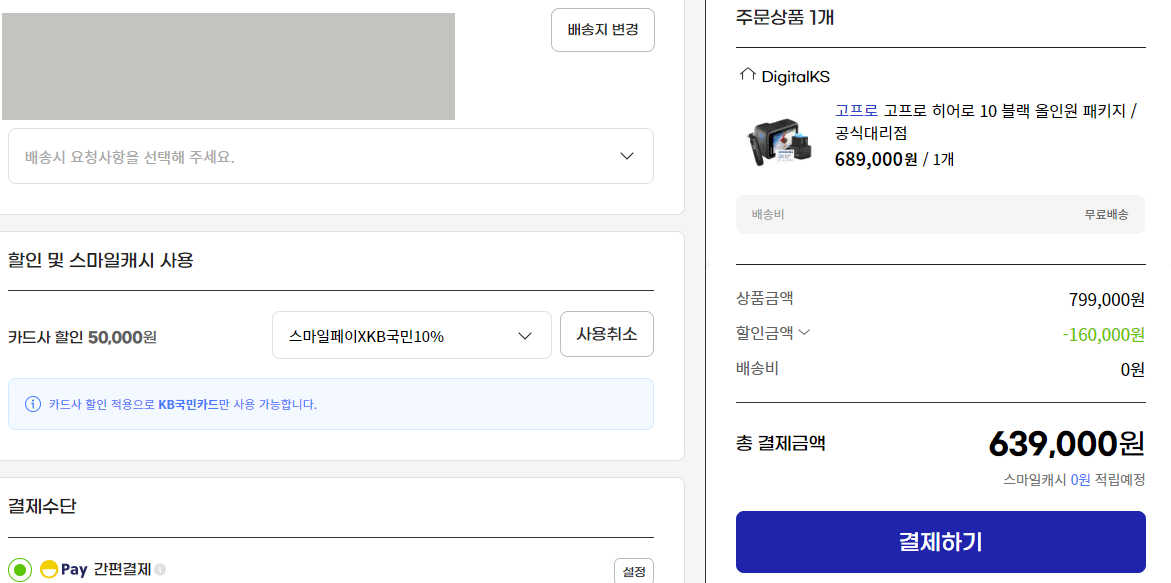
Task: Click the -160,000원 discount amount
Action: 1103,335
